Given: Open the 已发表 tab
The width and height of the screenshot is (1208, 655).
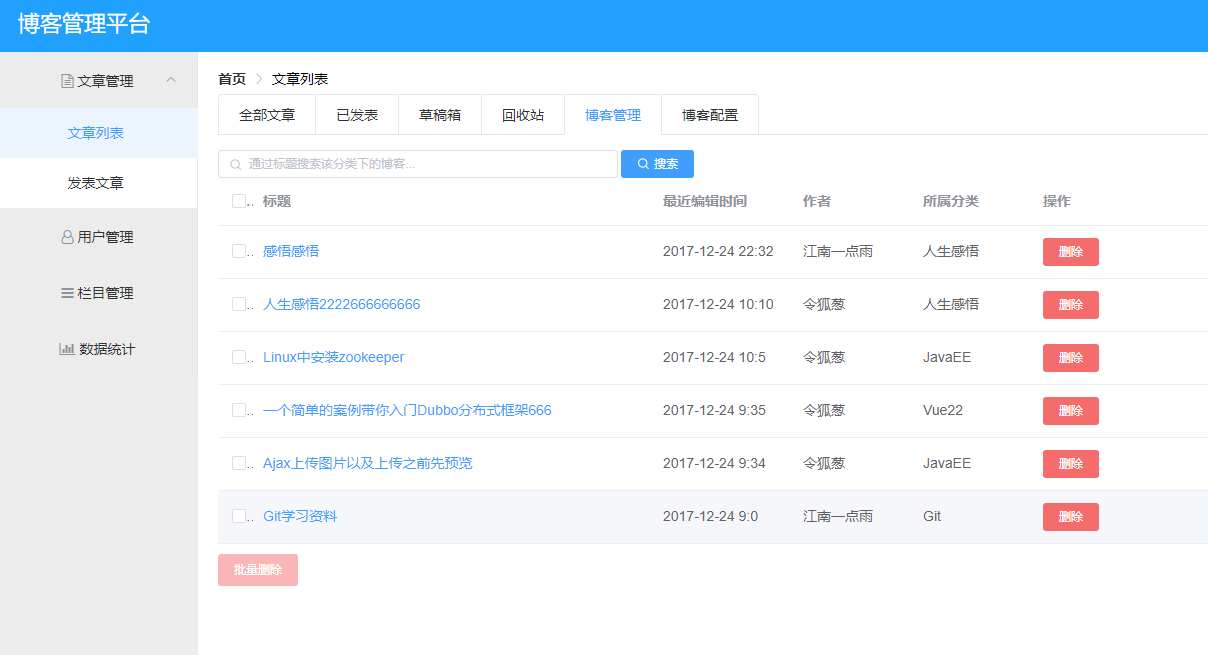Looking at the screenshot, I should click(357, 115).
